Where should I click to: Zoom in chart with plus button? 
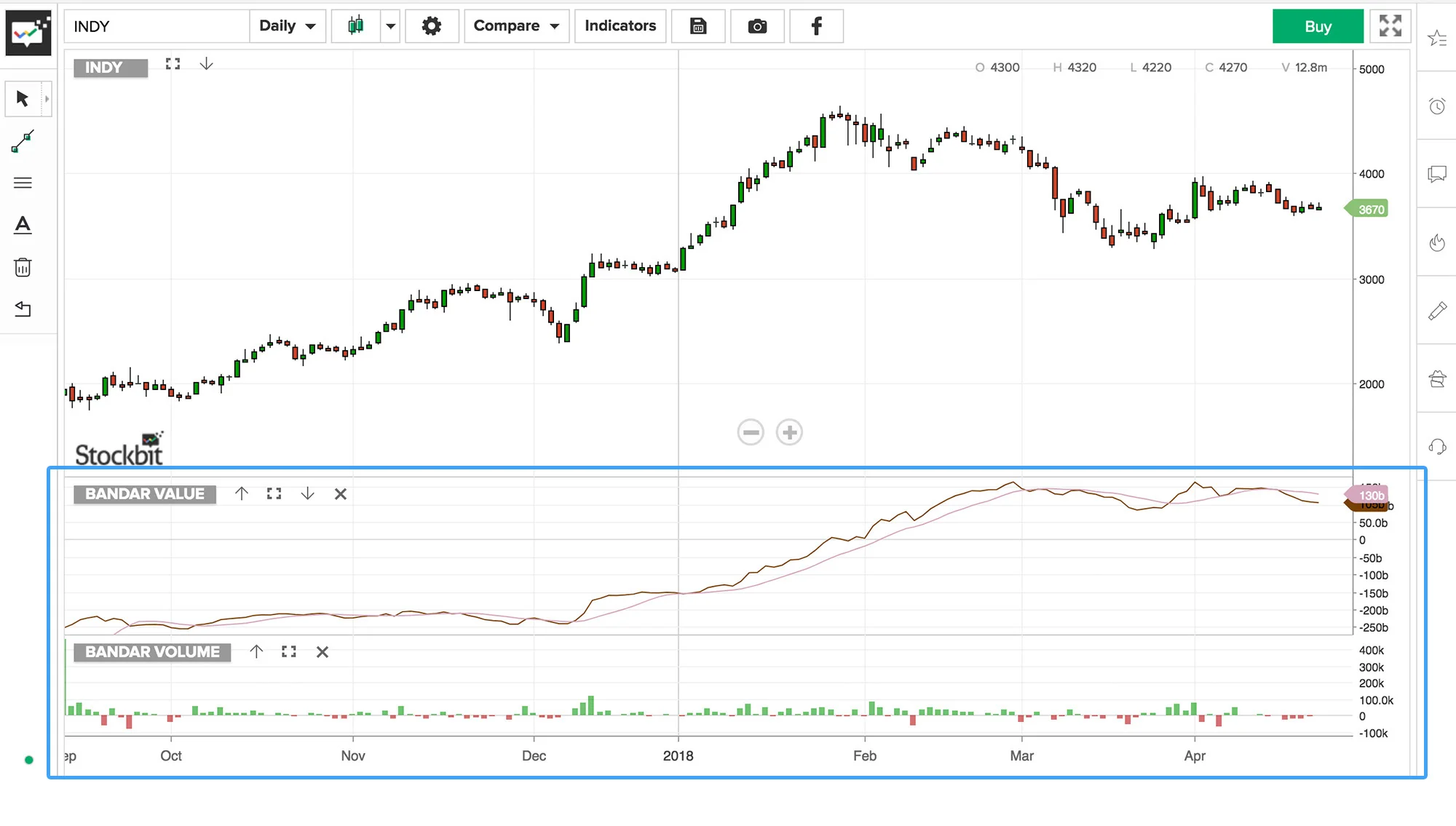789,432
